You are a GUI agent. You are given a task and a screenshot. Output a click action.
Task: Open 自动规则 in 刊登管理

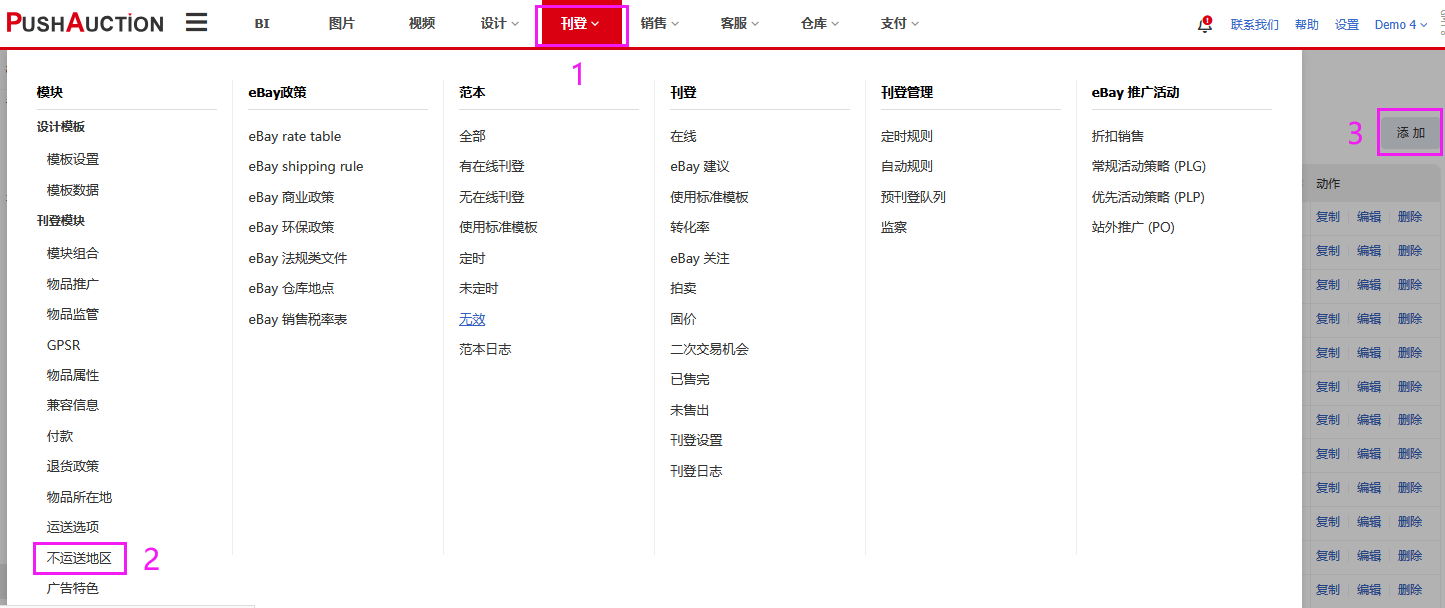point(907,166)
